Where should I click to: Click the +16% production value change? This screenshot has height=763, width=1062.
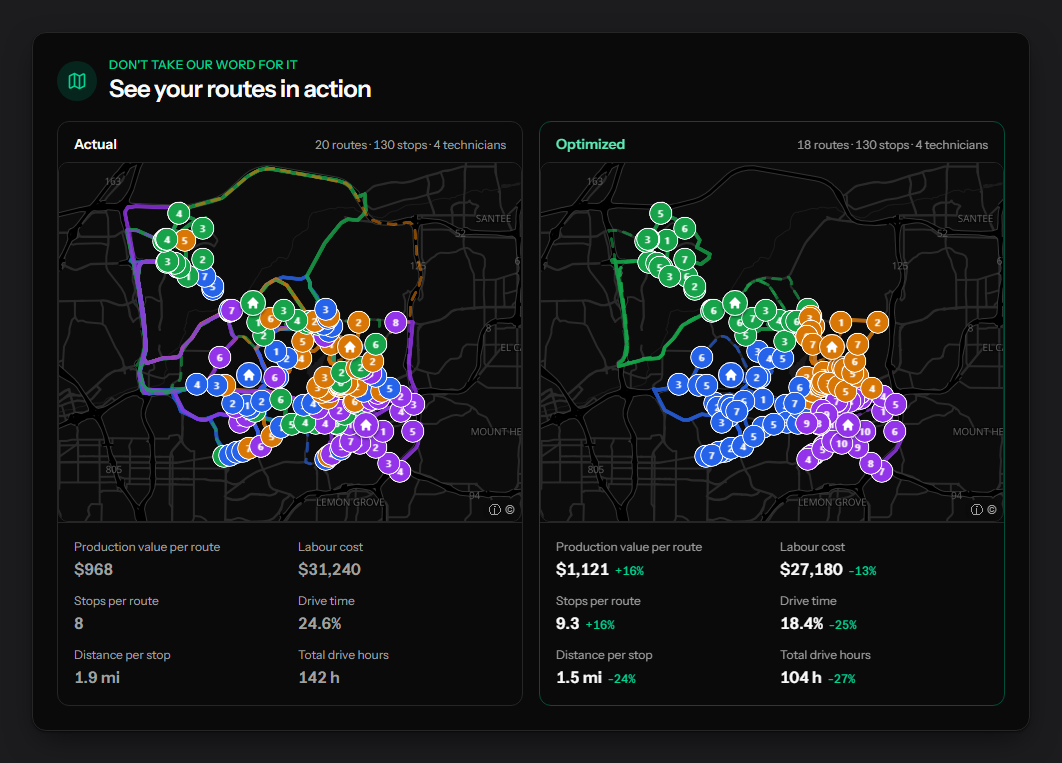(629, 571)
